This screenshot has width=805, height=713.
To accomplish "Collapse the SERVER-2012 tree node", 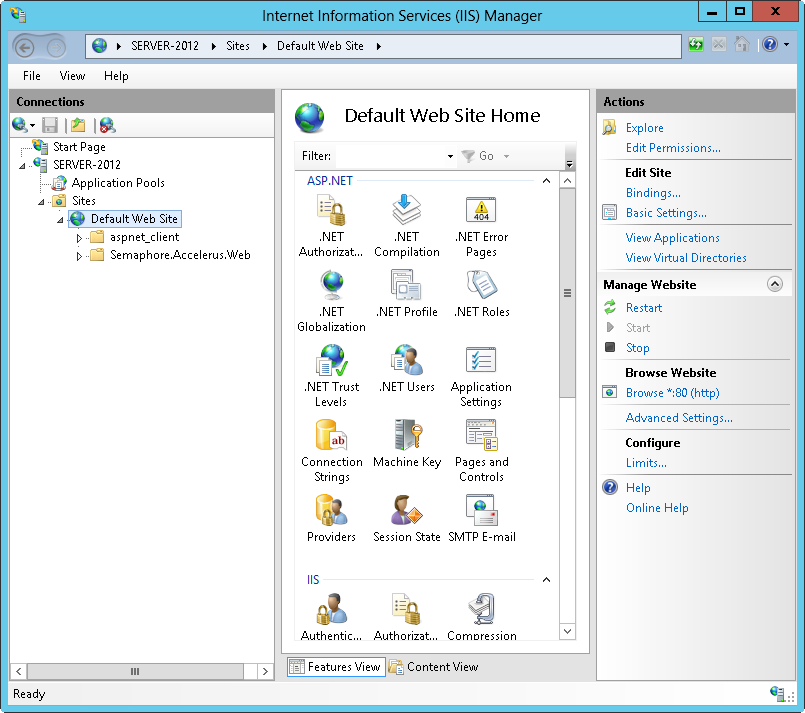I will [22, 166].
